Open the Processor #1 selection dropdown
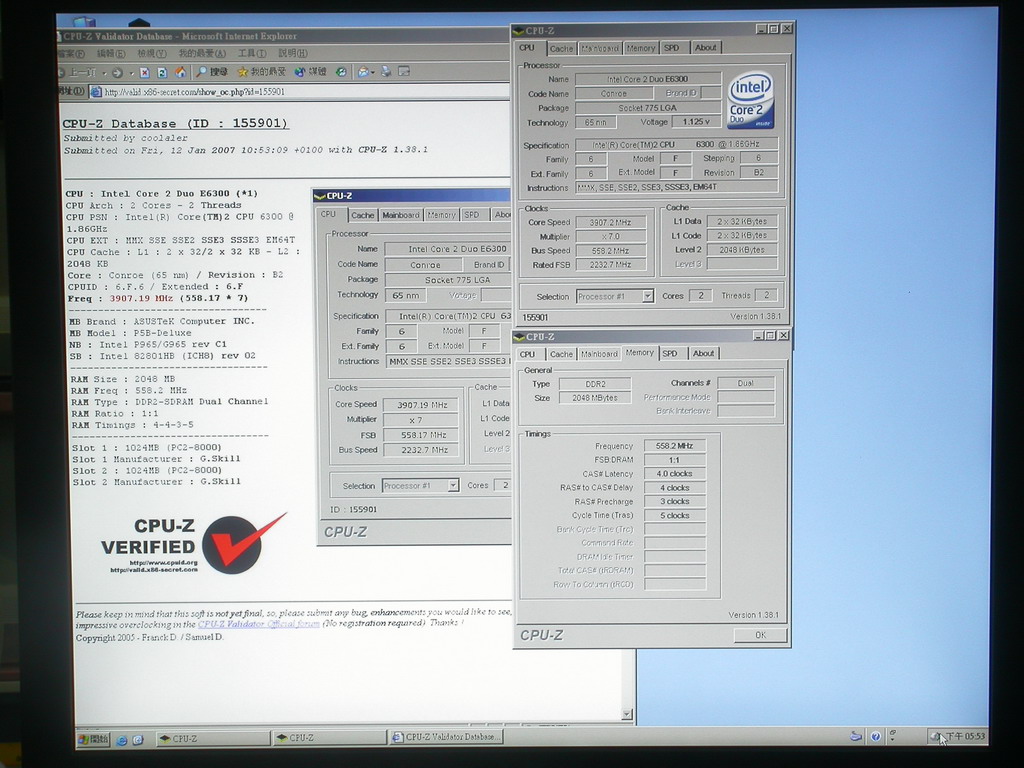Image resolution: width=1024 pixels, height=768 pixels. [x=647, y=296]
